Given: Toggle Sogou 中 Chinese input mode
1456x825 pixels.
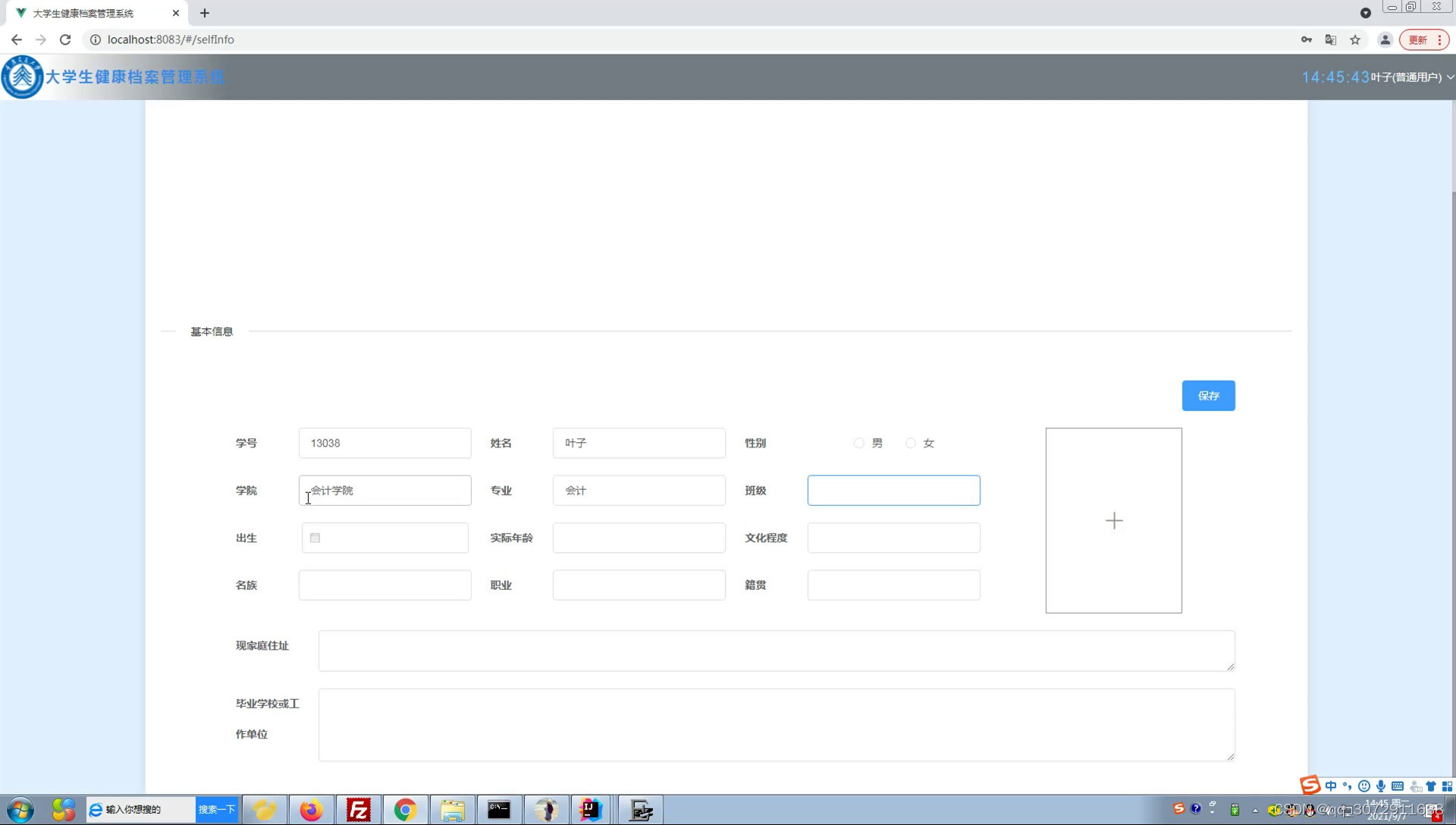Looking at the screenshot, I should tap(1331, 786).
